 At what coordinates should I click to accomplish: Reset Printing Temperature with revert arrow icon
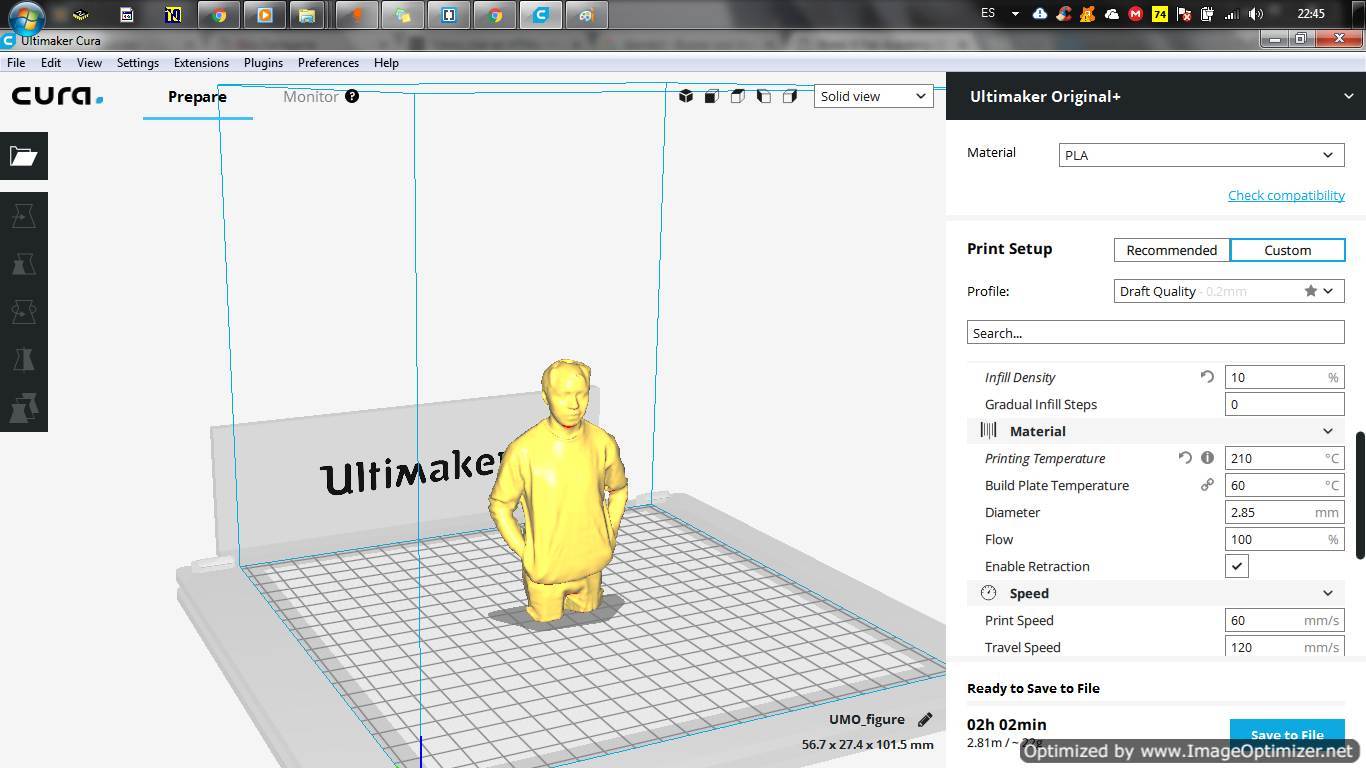click(1185, 458)
